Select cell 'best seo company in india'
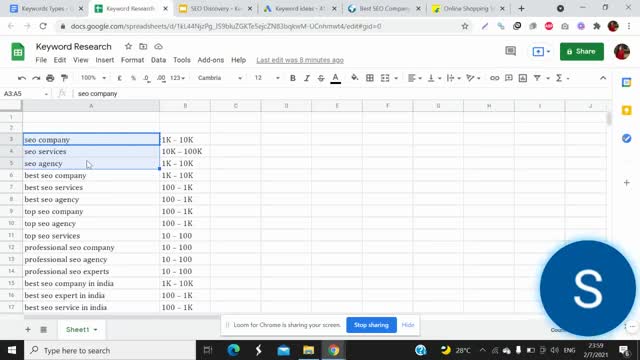The image size is (640, 360). [91, 283]
